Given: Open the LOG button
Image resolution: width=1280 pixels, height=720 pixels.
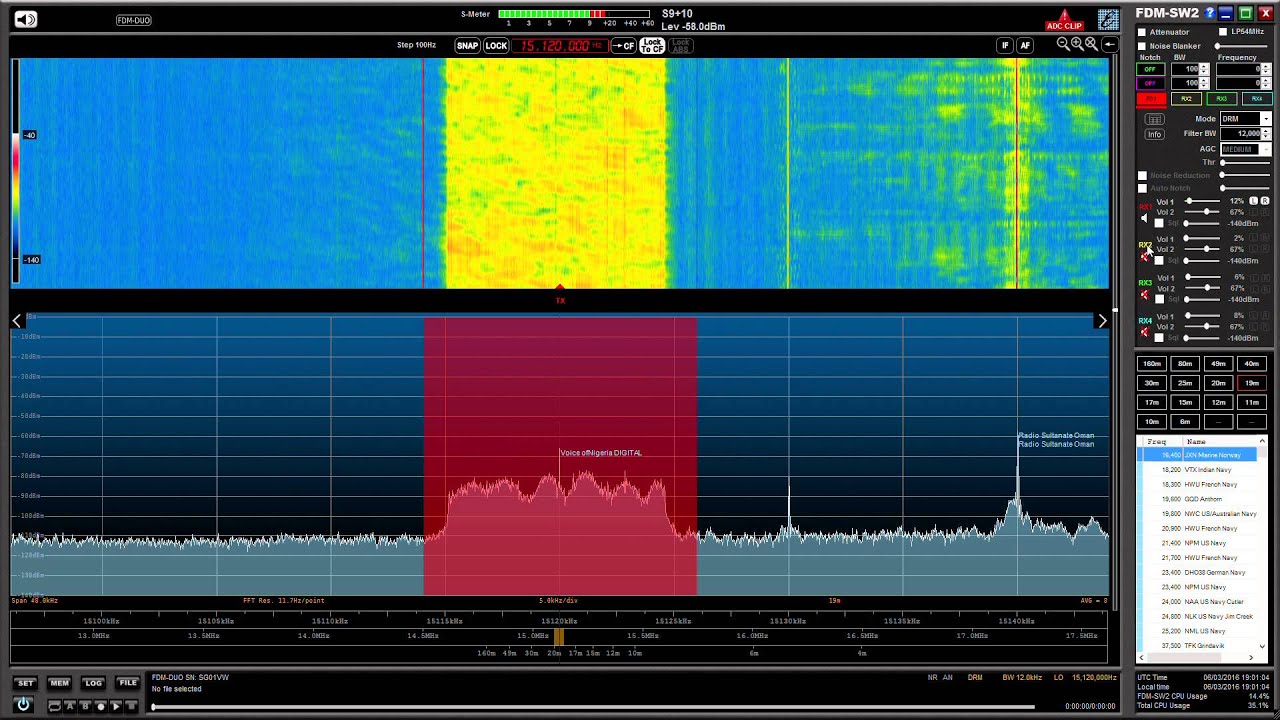Looking at the screenshot, I should click(x=93, y=683).
